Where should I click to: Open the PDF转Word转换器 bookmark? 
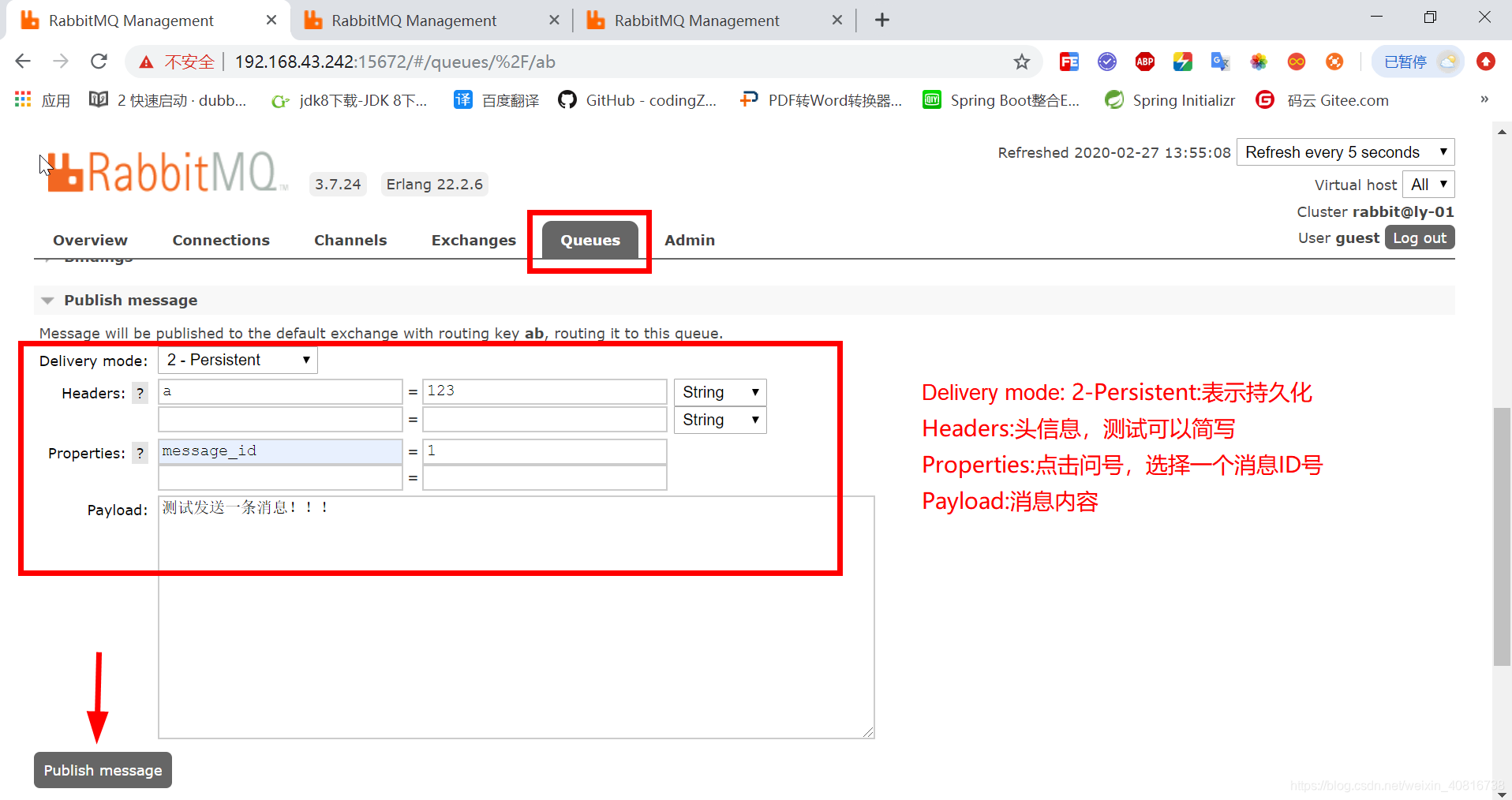pyautogui.click(x=821, y=100)
